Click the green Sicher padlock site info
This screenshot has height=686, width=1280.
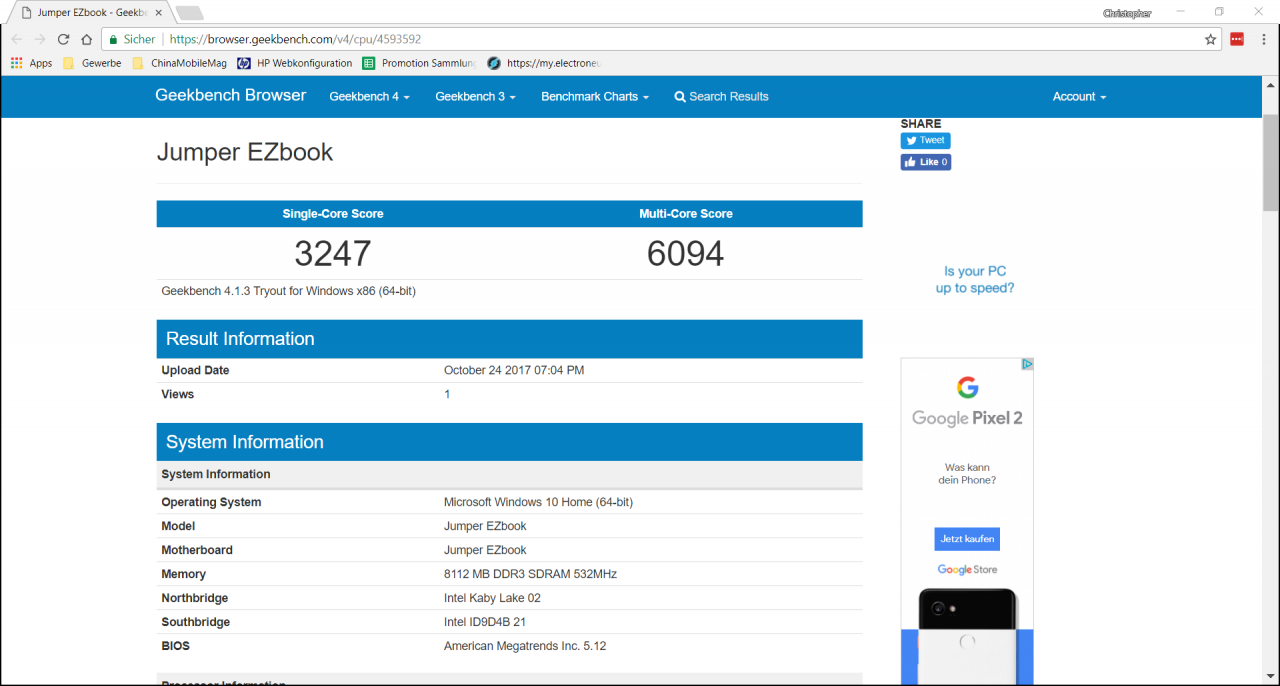point(133,39)
